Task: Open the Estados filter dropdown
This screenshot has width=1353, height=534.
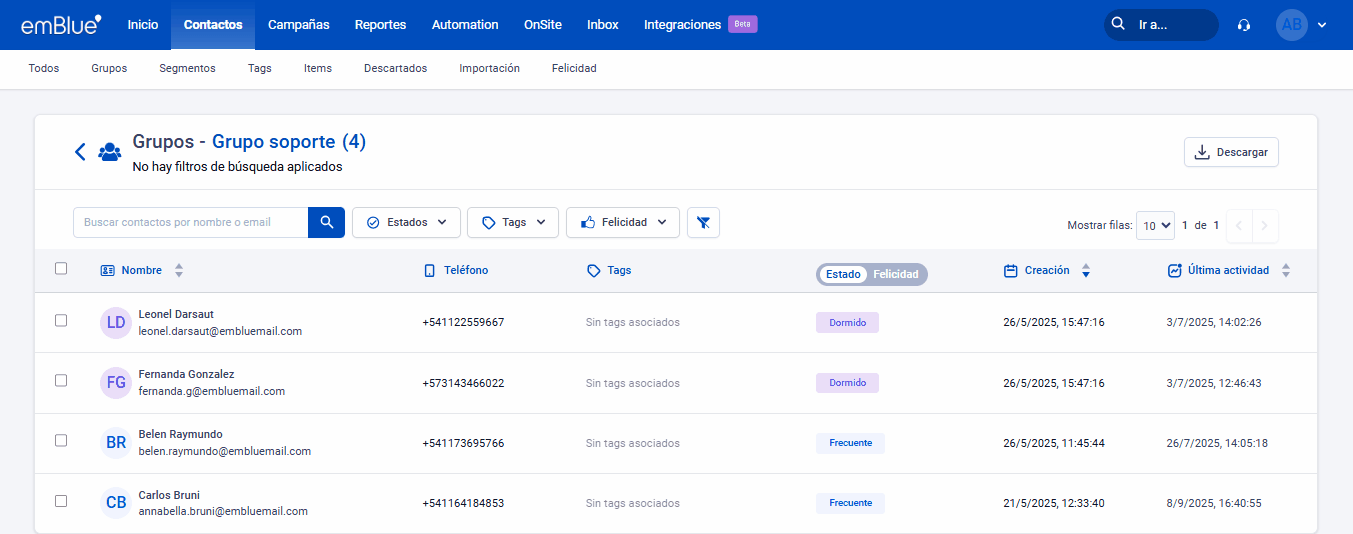Action: tap(406, 222)
